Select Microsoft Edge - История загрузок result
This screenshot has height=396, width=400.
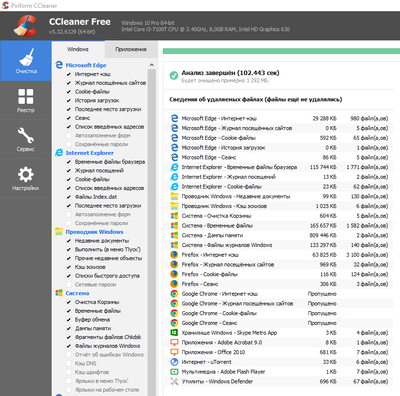pos(279,148)
